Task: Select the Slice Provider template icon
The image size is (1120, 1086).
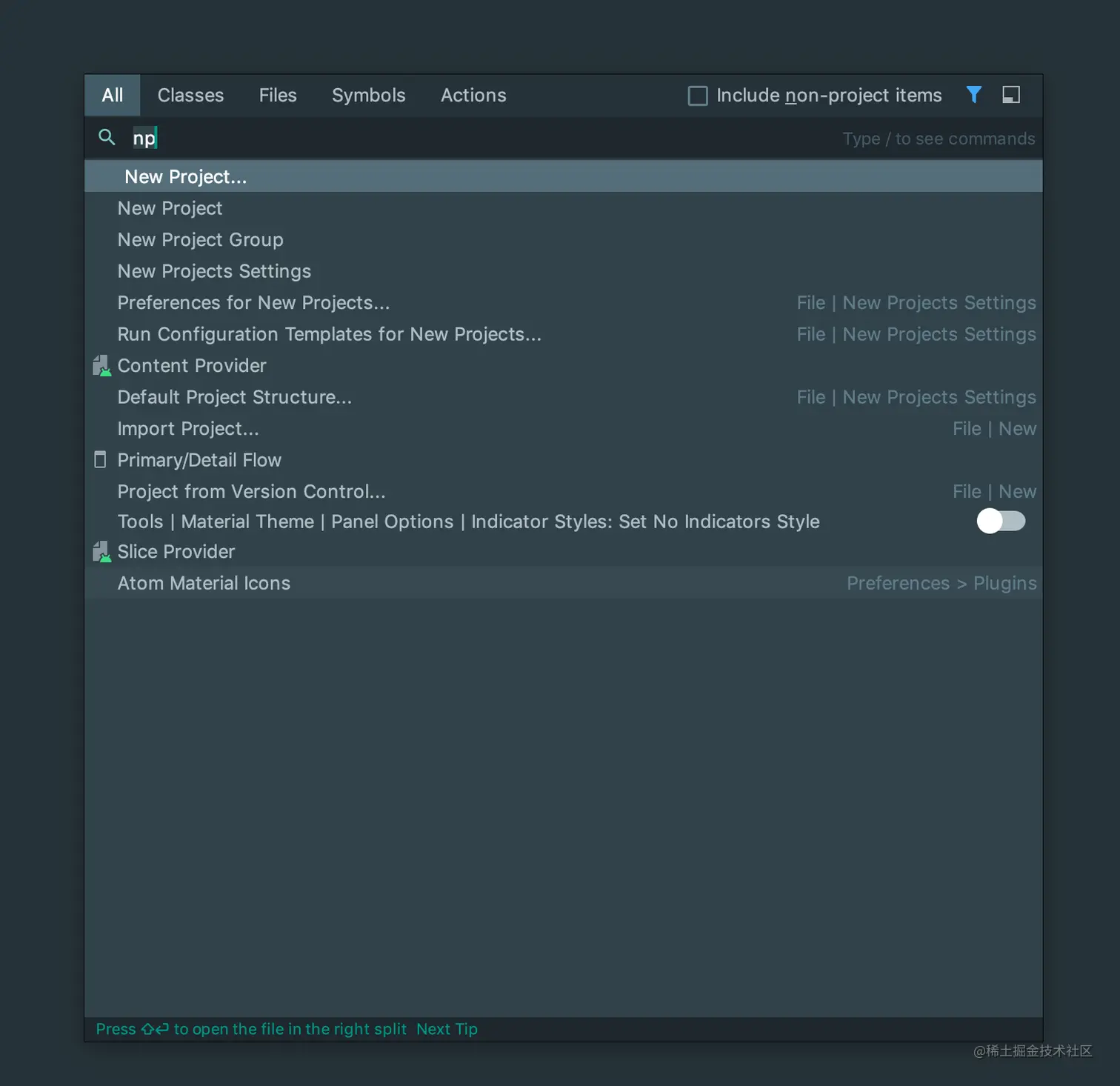Action: 101,551
